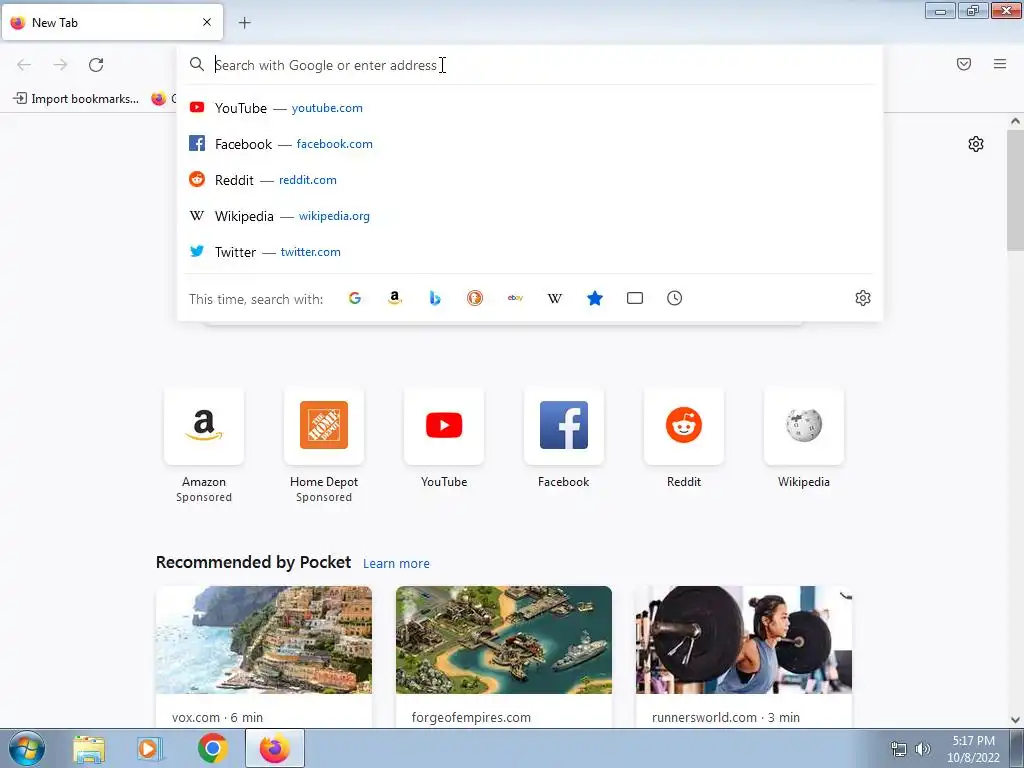1024x768 pixels.
Task: Click the vertical scrollbar thumb
Action: coord(1015,189)
